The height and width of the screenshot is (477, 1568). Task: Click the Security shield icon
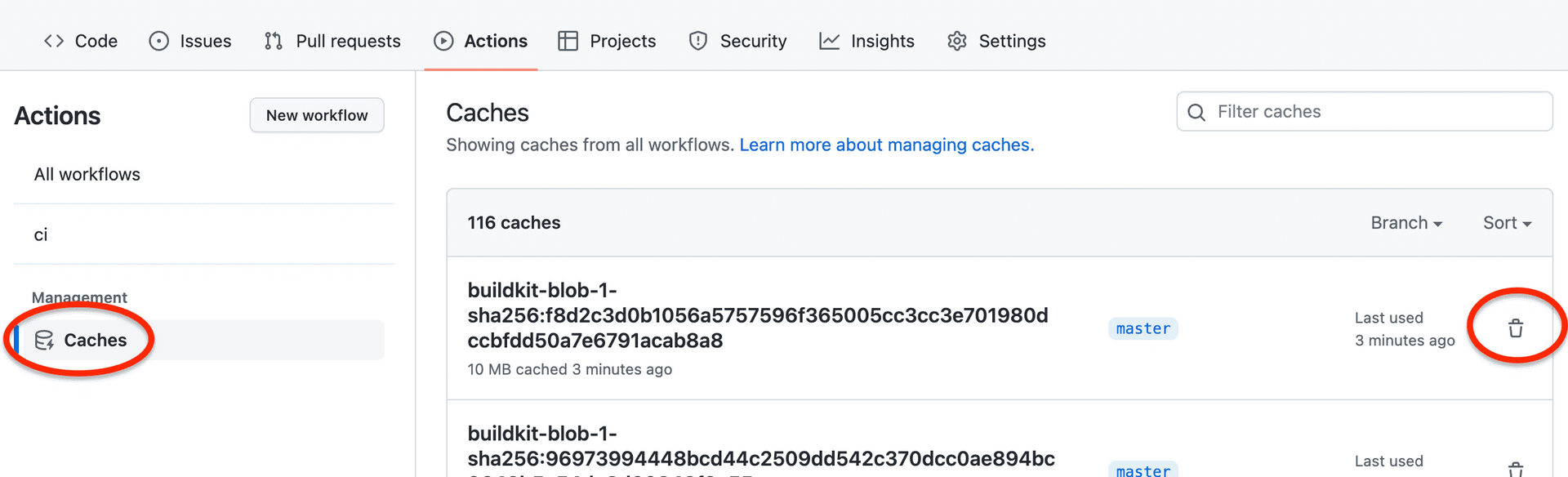[698, 41]
